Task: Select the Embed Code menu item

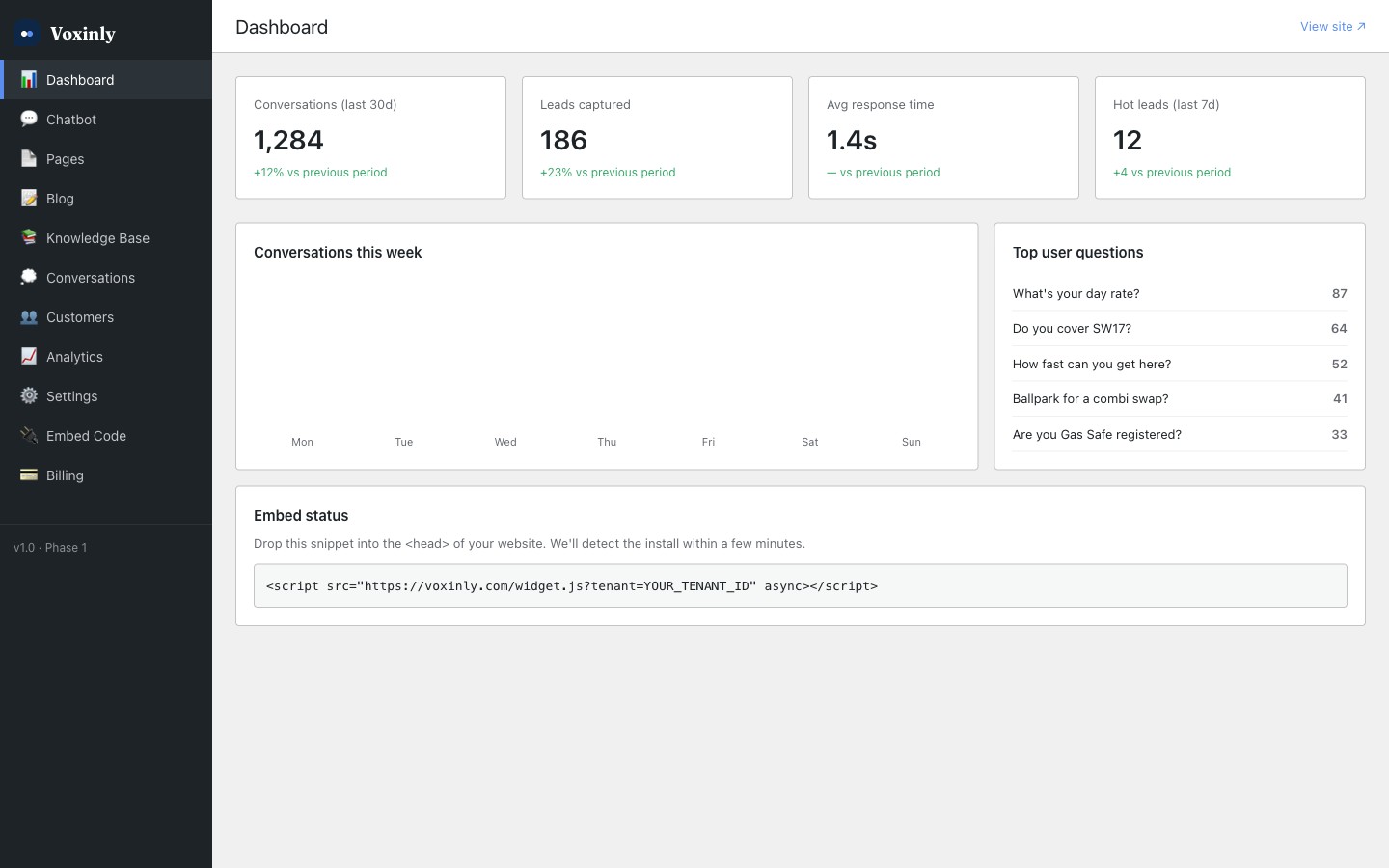Action: pyautogui.click(x=106, y=436)
